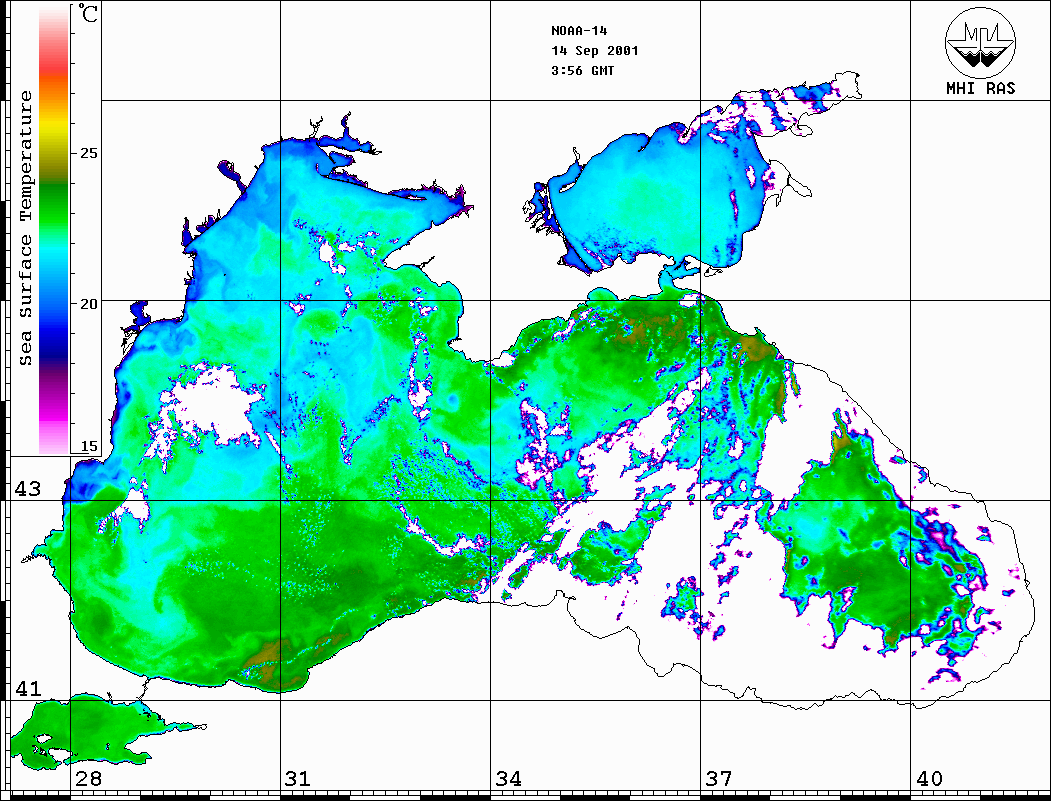Click the 15 tick on temperature scale
1051x801 pixels.
[x=88, y=446]
